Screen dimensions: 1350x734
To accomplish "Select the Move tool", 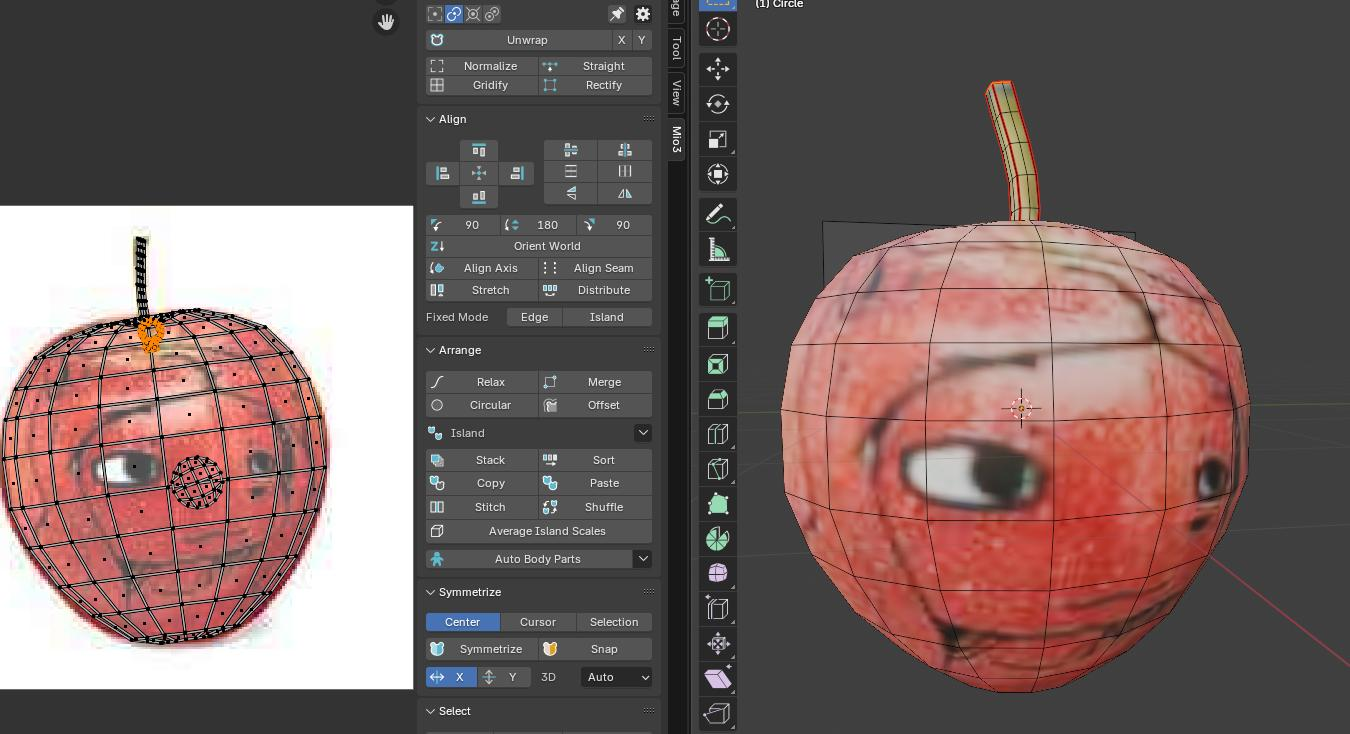I will (x=717, y=68).
